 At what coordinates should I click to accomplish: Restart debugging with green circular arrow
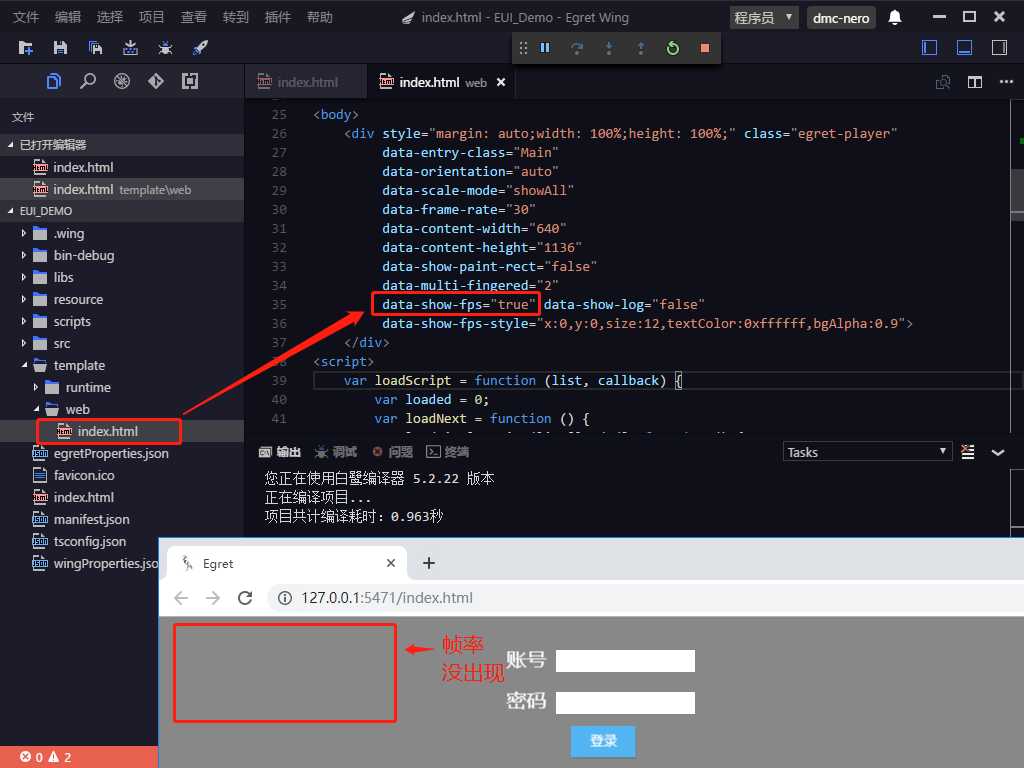(x=673, y=48)
